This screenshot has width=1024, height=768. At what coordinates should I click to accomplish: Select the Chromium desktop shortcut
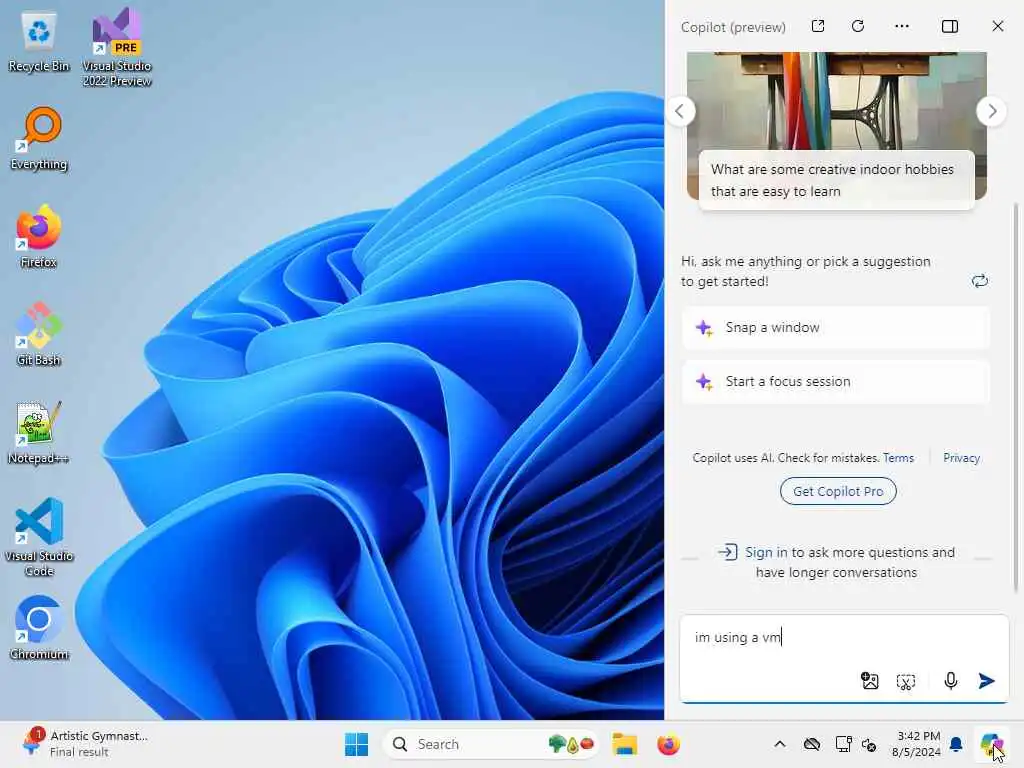pyautogui.click(x=39, y=629)
